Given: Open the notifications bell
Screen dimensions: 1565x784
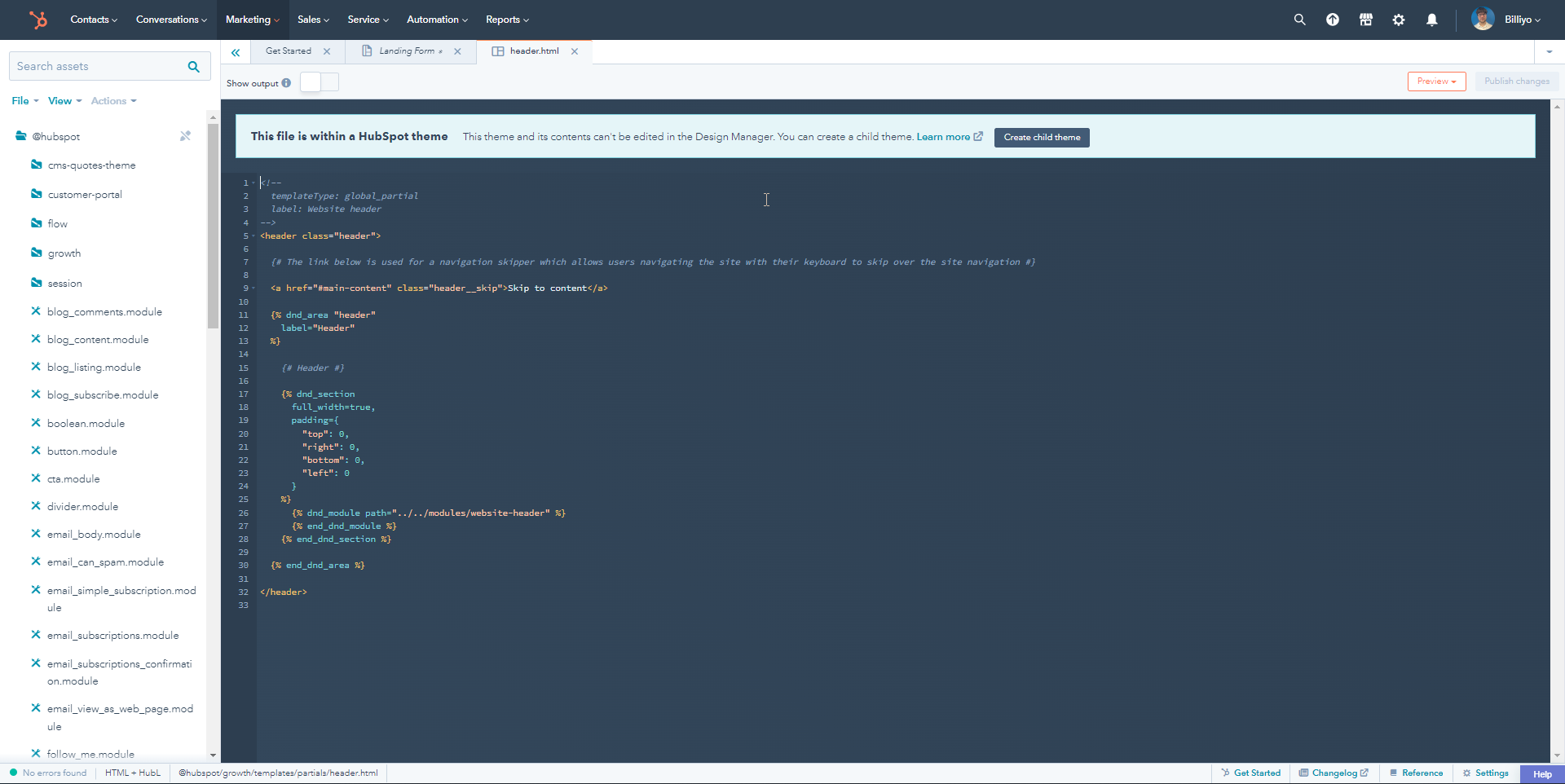Looking at the screenshot, I should [x=1432, y=20].
